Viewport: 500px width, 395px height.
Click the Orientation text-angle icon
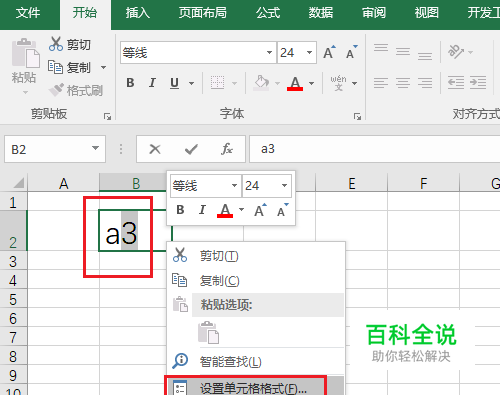click(455, 51)
